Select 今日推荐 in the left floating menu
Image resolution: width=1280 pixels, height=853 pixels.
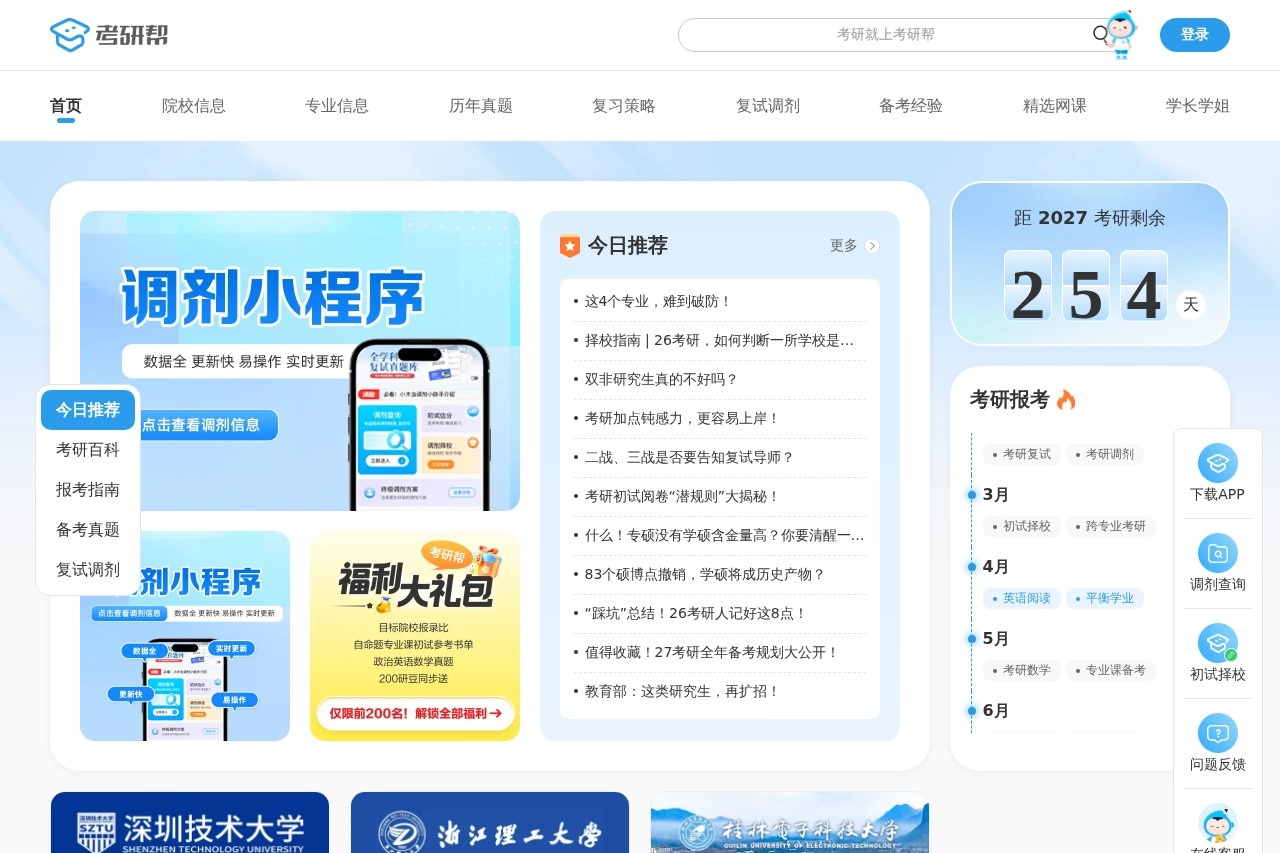[x=88, y=410]
